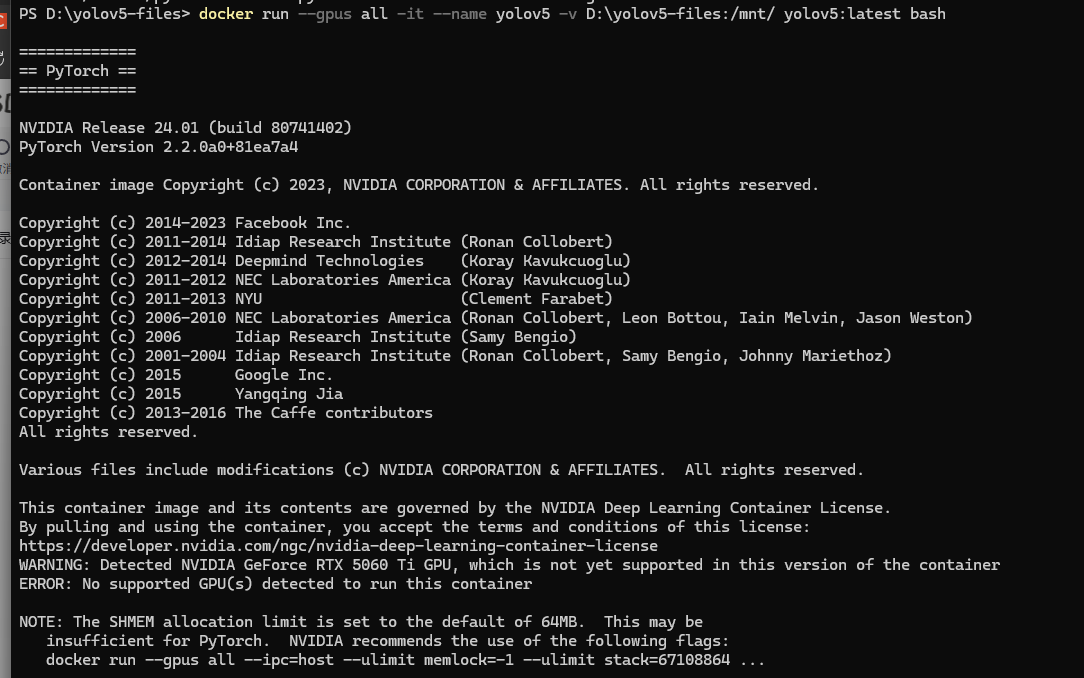Image resolution: width=1084 pixels, height=678 pixels.
Task: Click the partially hidden circle icon at left
Action: pos(4,147)
